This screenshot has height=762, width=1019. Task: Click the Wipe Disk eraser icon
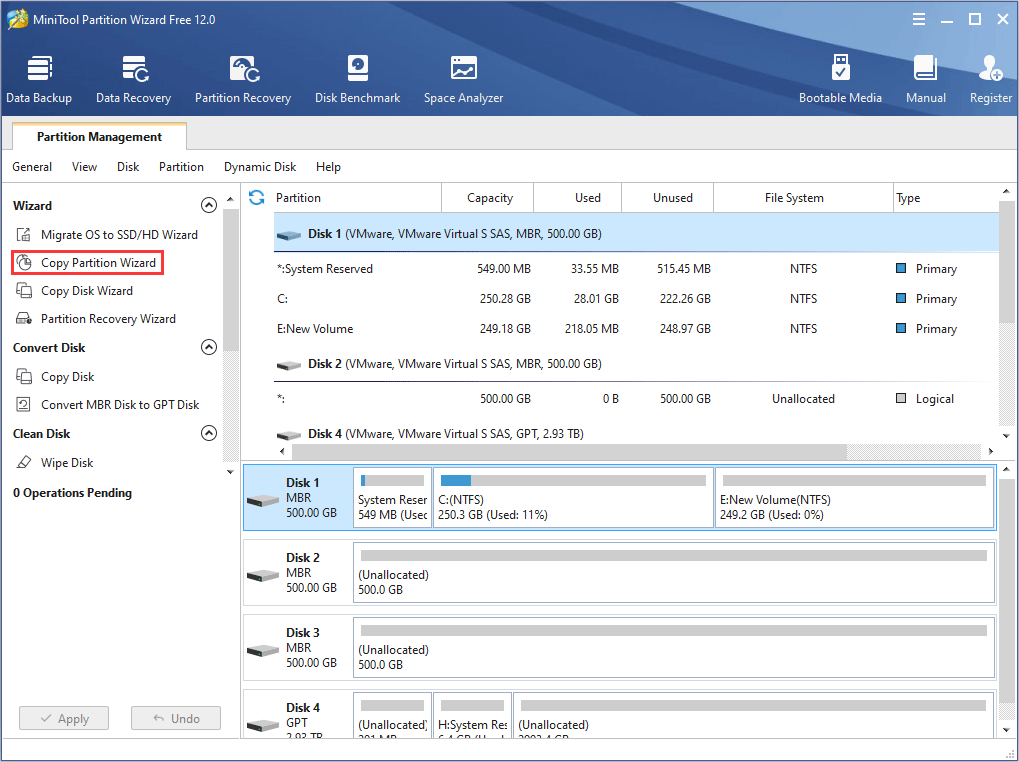click(x=23, y=463)
